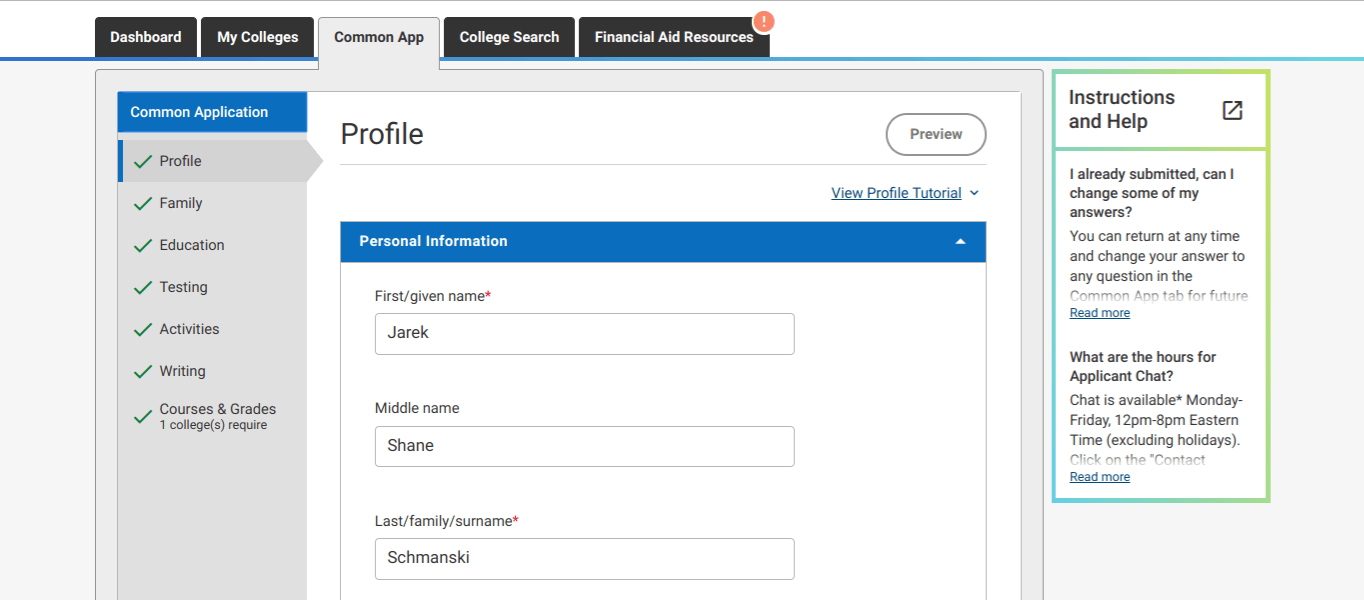Click the green checkmark beside Family
Viewport: 1364px width, 600px height.
(x=143, y=203)
